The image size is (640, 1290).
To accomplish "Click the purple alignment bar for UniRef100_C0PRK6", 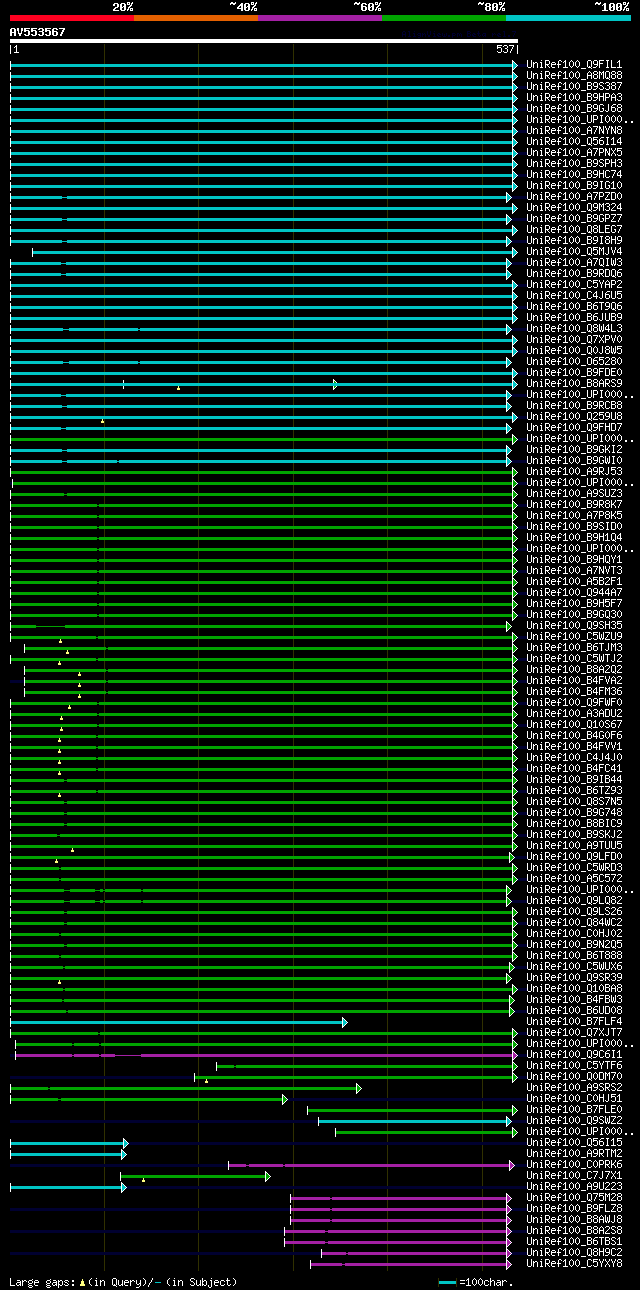I will [372, 1165].
